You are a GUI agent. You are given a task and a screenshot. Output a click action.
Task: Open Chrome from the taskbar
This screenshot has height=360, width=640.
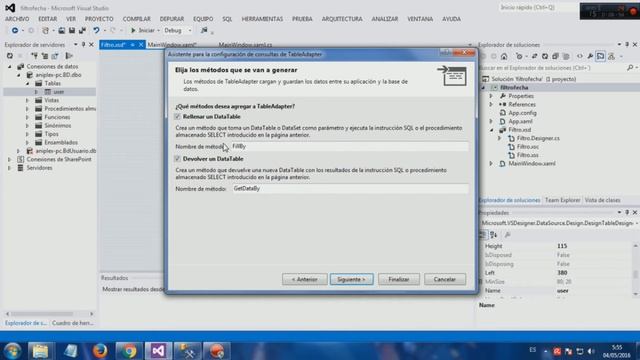129,351
